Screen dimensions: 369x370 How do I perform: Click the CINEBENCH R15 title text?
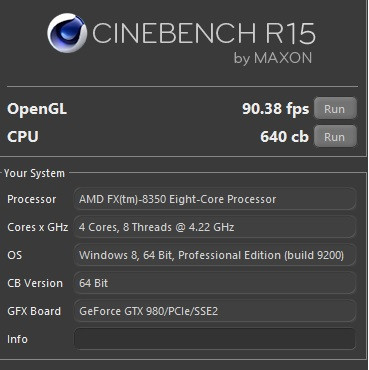coord(204,33)
